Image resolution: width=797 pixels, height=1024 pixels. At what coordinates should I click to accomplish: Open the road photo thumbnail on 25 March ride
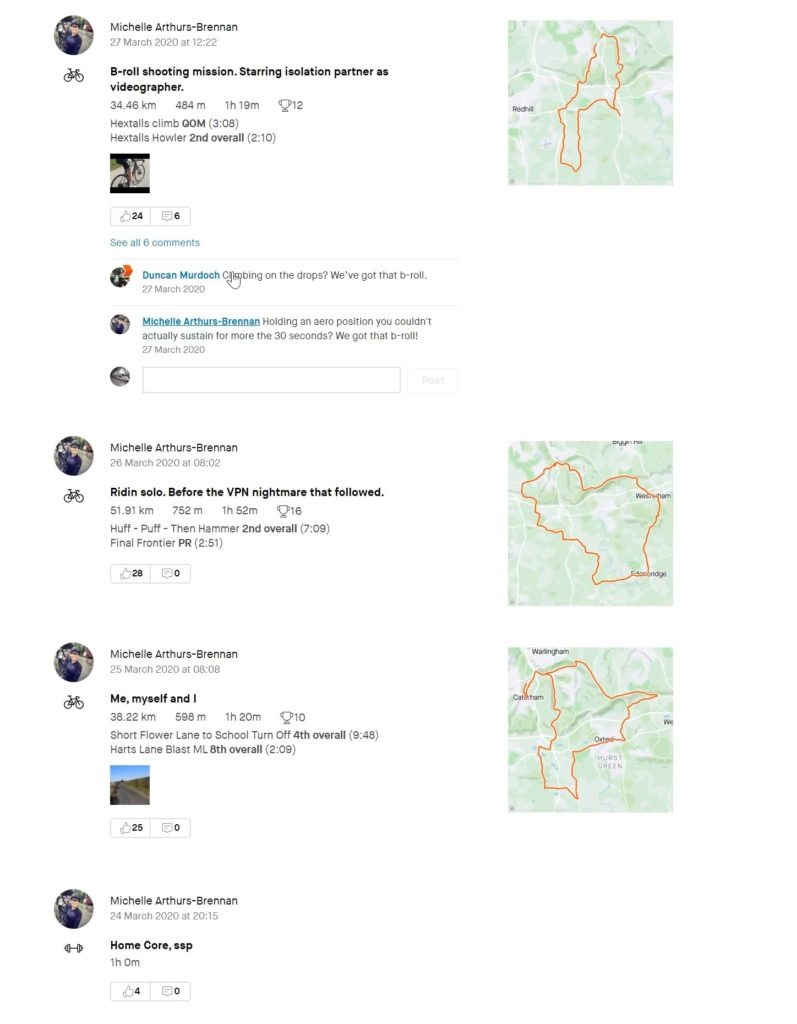[x=130, y=785]
